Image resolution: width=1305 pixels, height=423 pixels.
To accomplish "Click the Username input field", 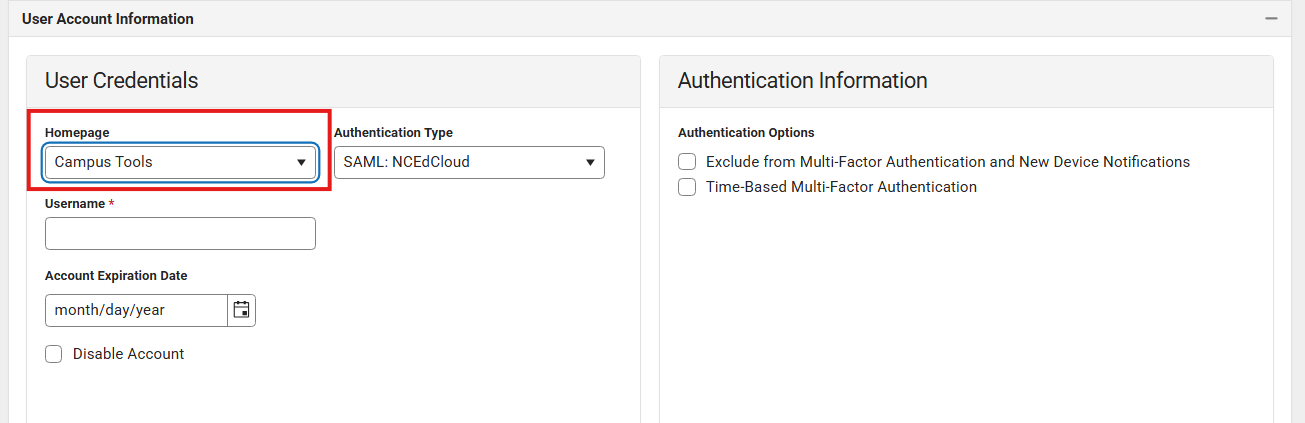I will click(180, 233).
